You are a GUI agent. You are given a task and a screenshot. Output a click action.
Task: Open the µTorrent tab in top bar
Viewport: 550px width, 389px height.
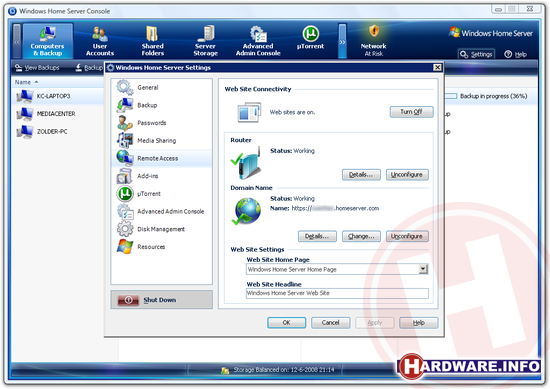pyautogui.click(x=310, y=38)
